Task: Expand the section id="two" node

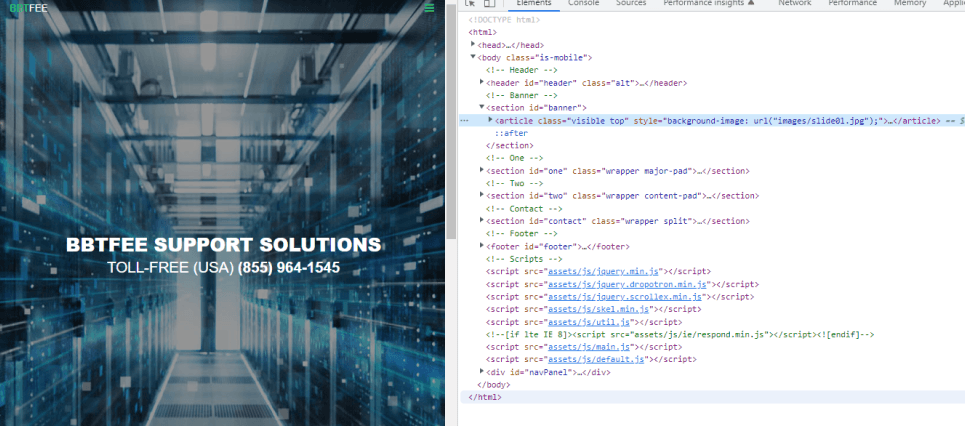Action: pos(482,195)
